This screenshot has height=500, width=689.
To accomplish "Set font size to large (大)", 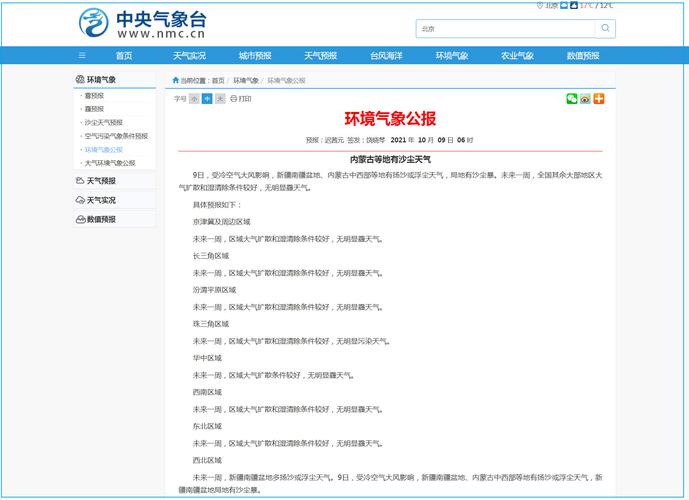I will point(220,98).
